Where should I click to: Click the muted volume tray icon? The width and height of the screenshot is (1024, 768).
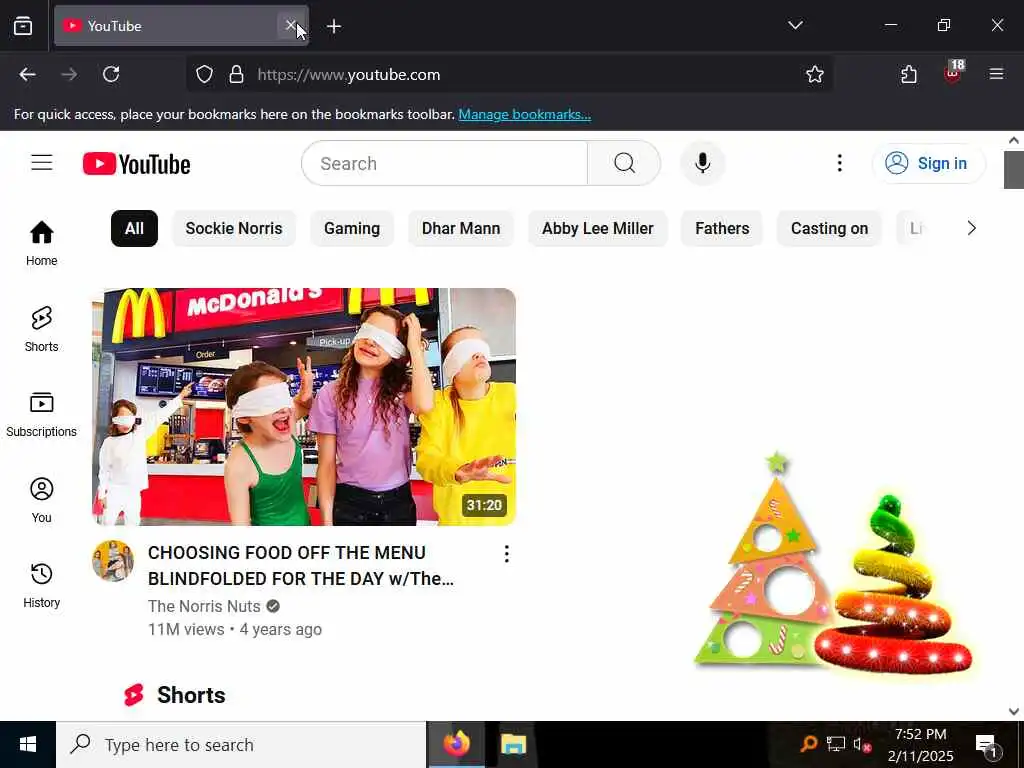(x=862, y=744)
